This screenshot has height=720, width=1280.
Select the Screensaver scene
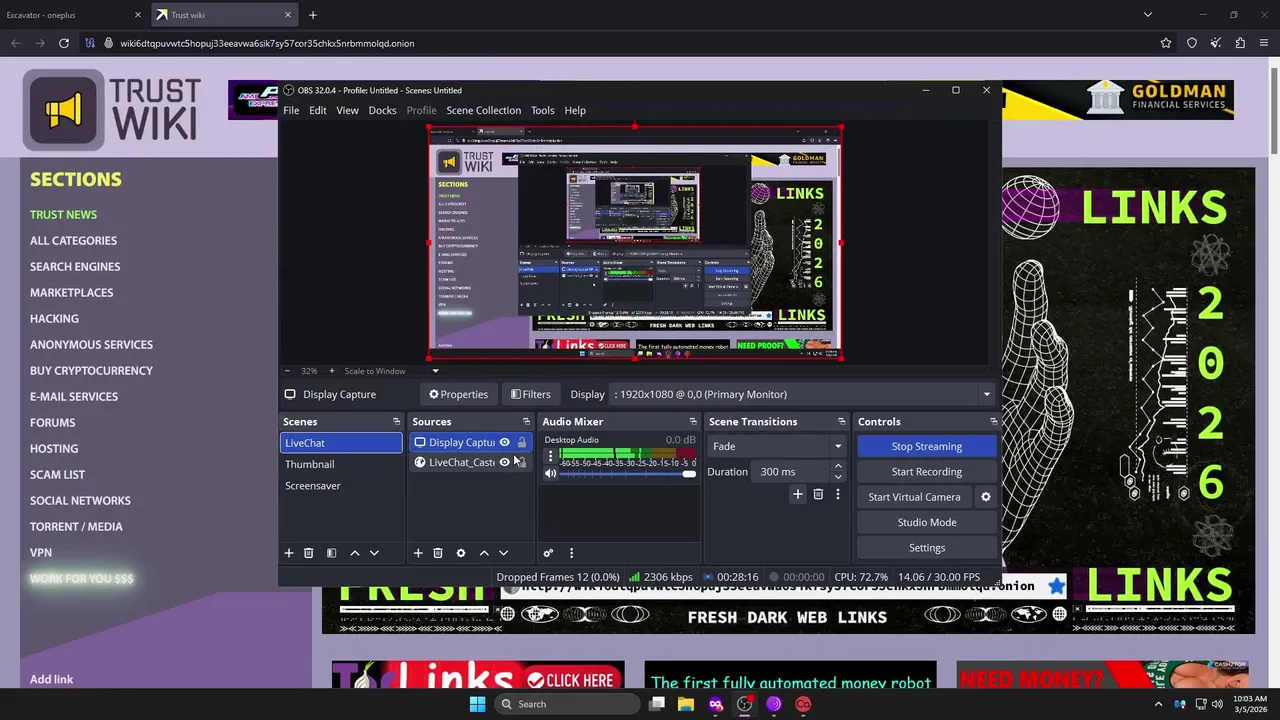pos(341,485)
